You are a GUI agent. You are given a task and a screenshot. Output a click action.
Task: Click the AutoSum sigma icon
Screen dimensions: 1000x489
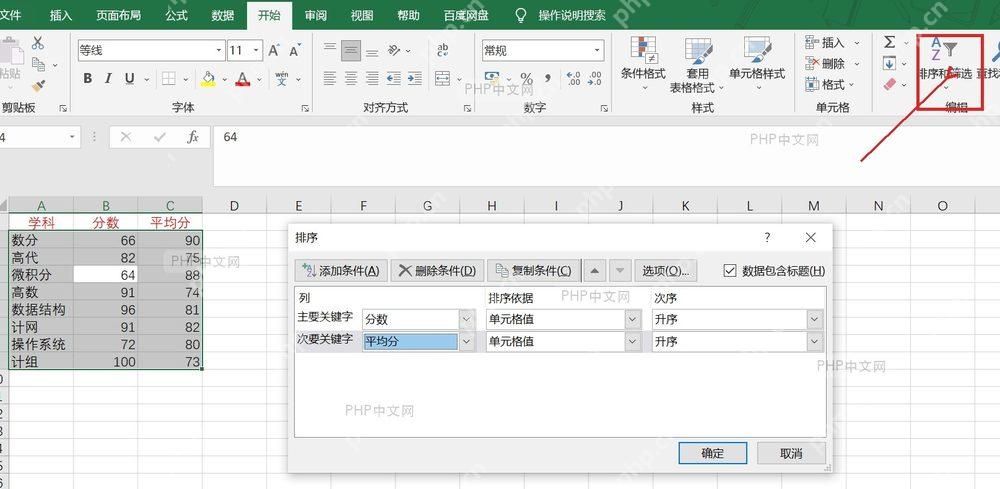[x=889, y=43]
